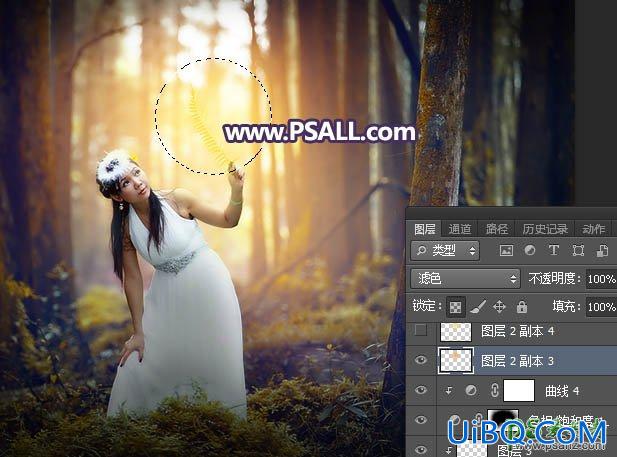Filter layers by shape layers icon
This screenshot has width=617, height=457.
coord(578,250)
